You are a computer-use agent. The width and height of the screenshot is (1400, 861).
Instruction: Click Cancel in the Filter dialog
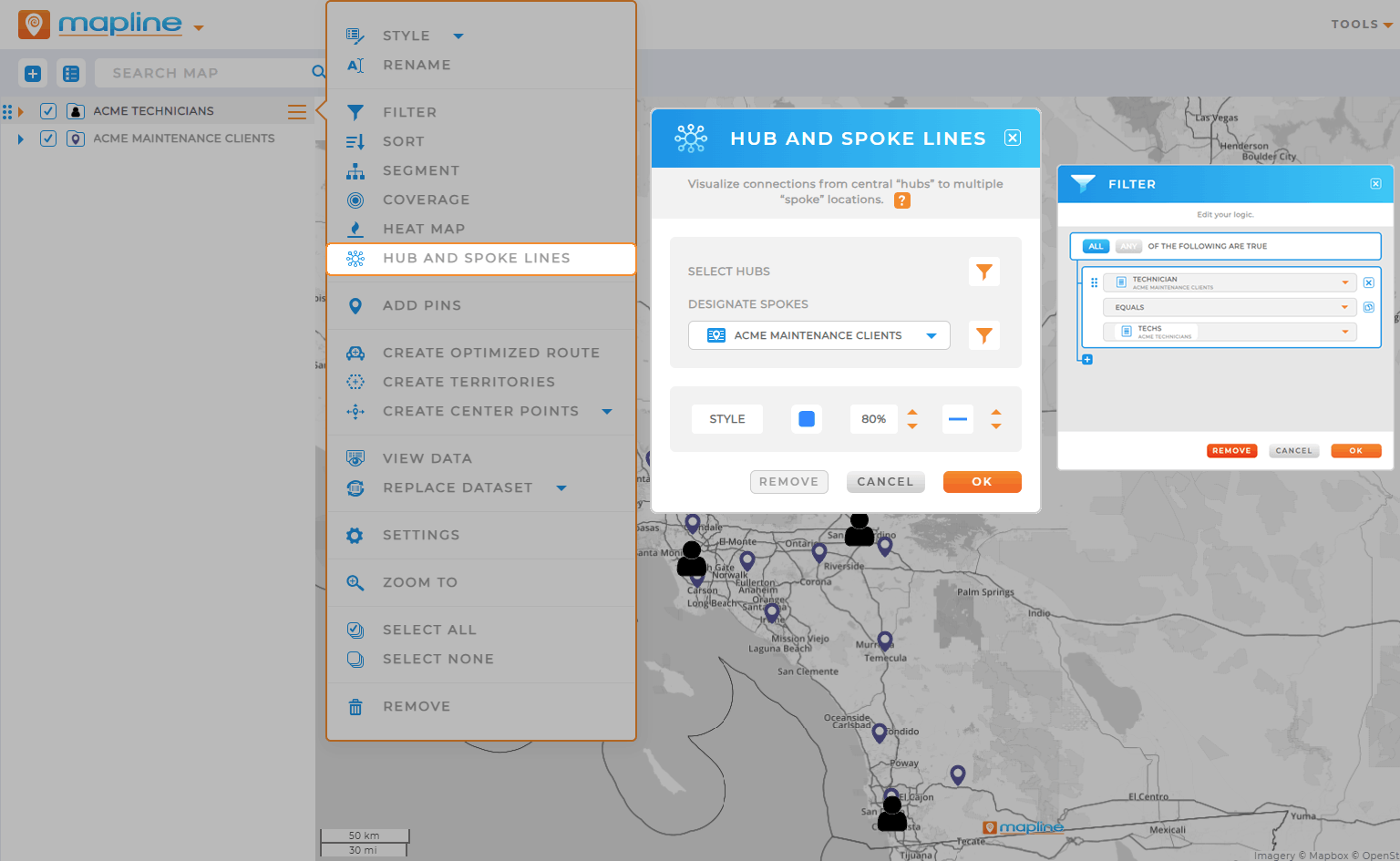point(1294,451)
